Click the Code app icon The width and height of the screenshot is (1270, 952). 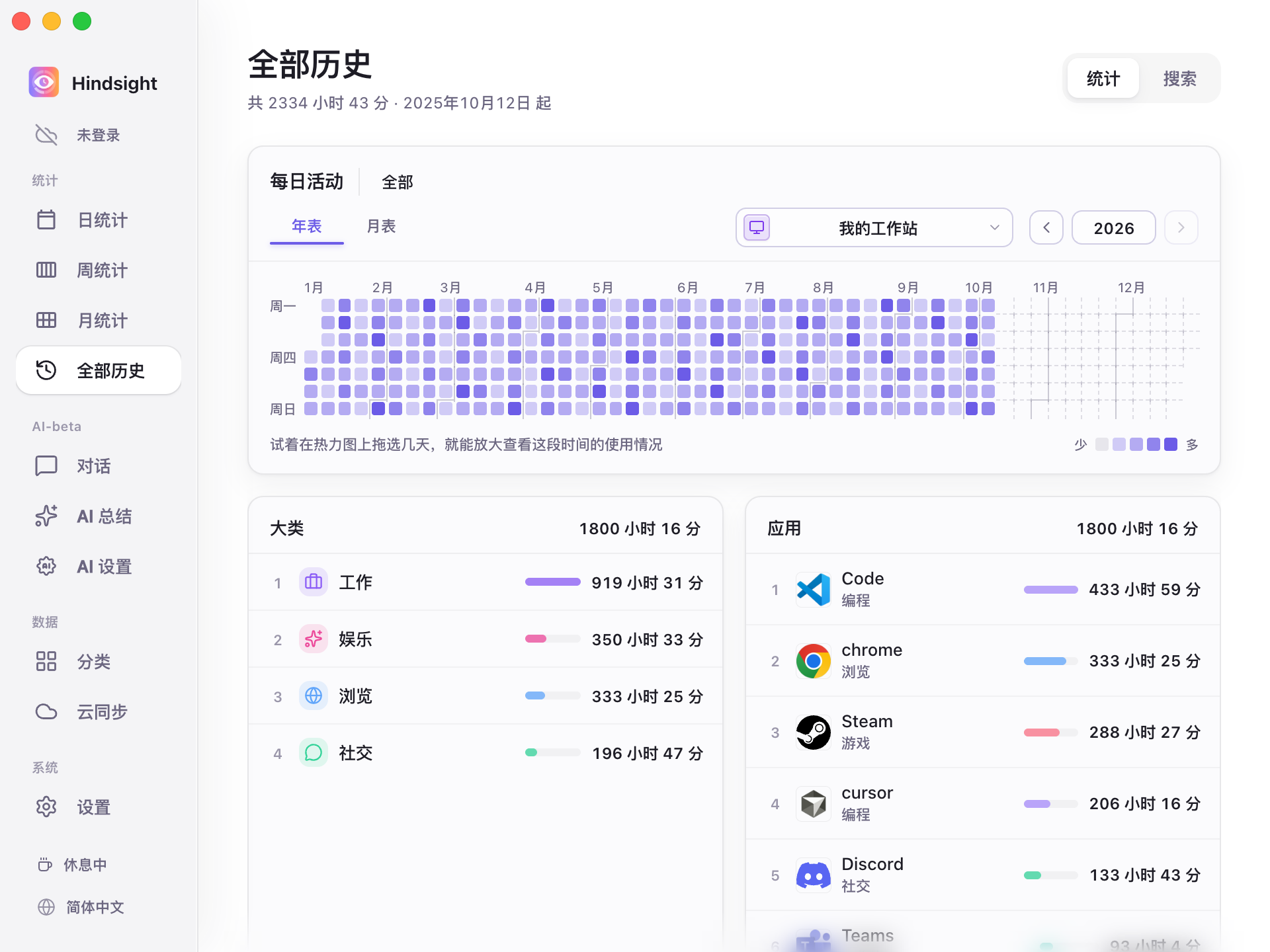[x=814, y=590]
